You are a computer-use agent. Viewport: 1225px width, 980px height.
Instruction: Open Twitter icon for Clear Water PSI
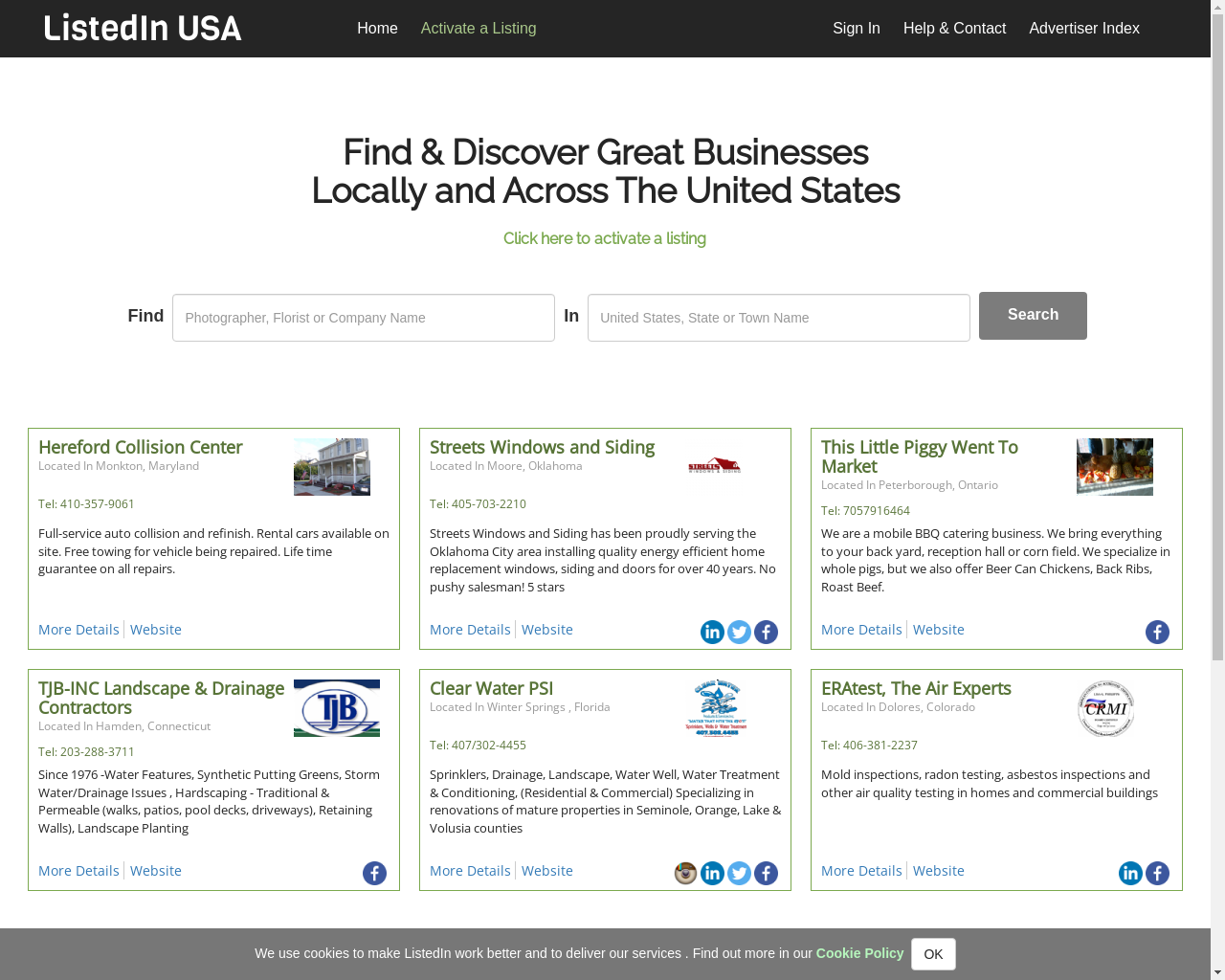pyautogui.click(x=739, y=873)
